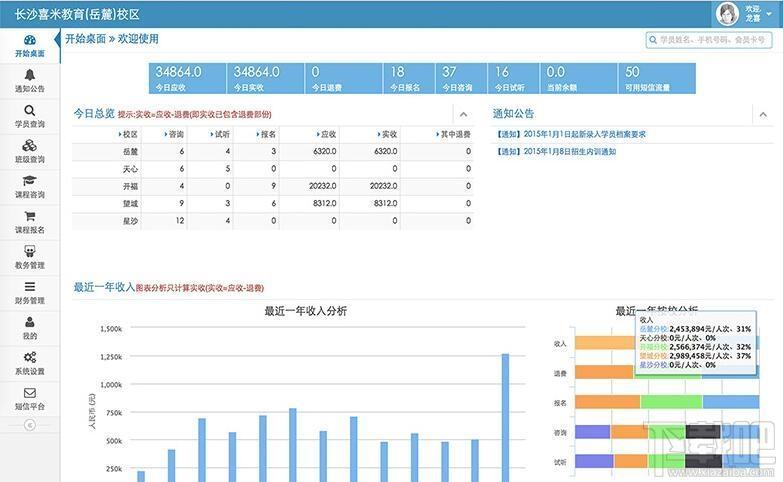Click the 20232.0 应收 cell for 开福
This screenshot has height=482, width=783.
coord(323,186)
